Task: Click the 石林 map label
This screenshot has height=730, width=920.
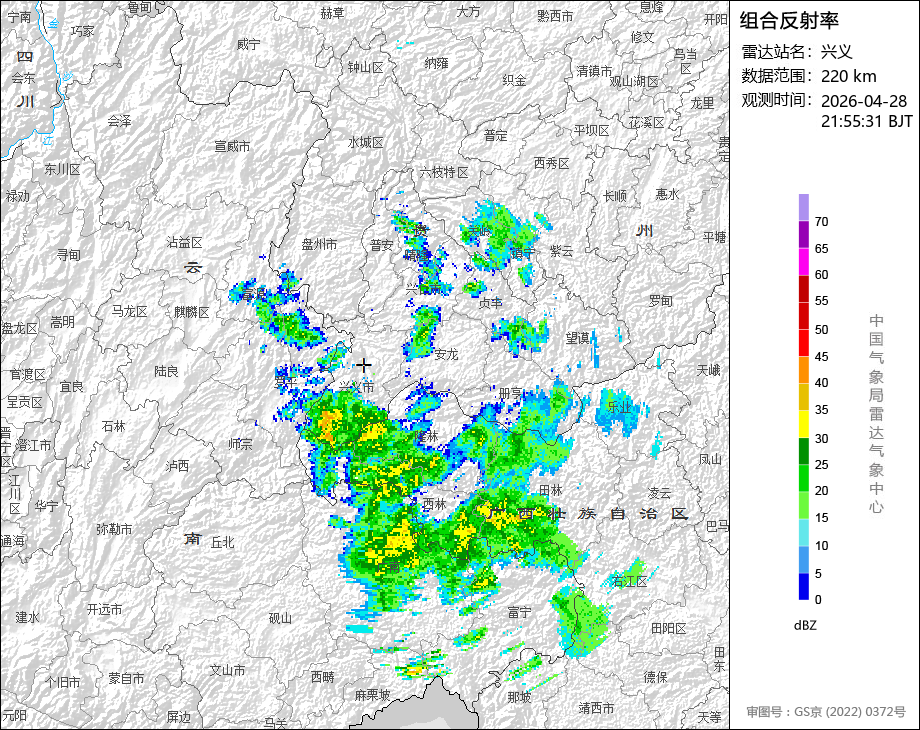Action: point(113,426)
